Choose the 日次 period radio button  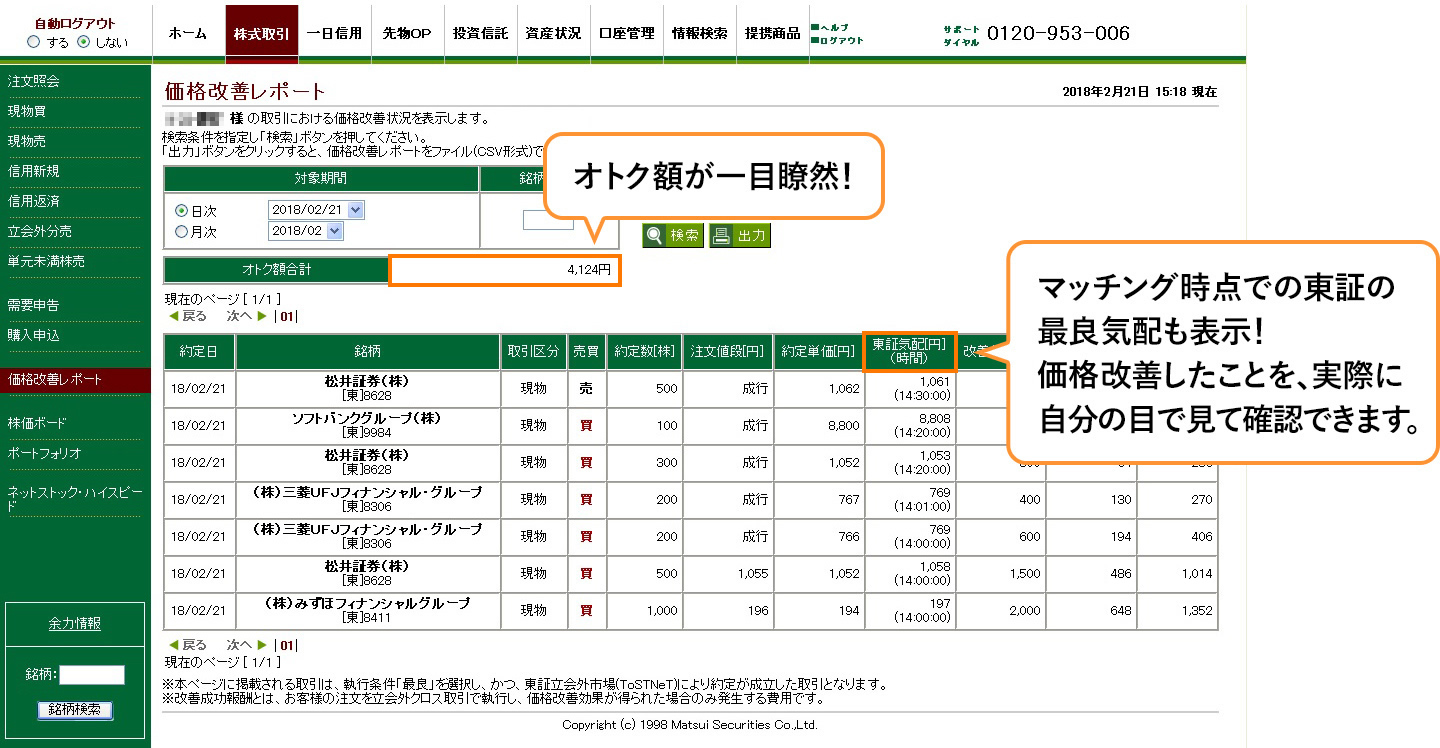(x=181, y=211)
